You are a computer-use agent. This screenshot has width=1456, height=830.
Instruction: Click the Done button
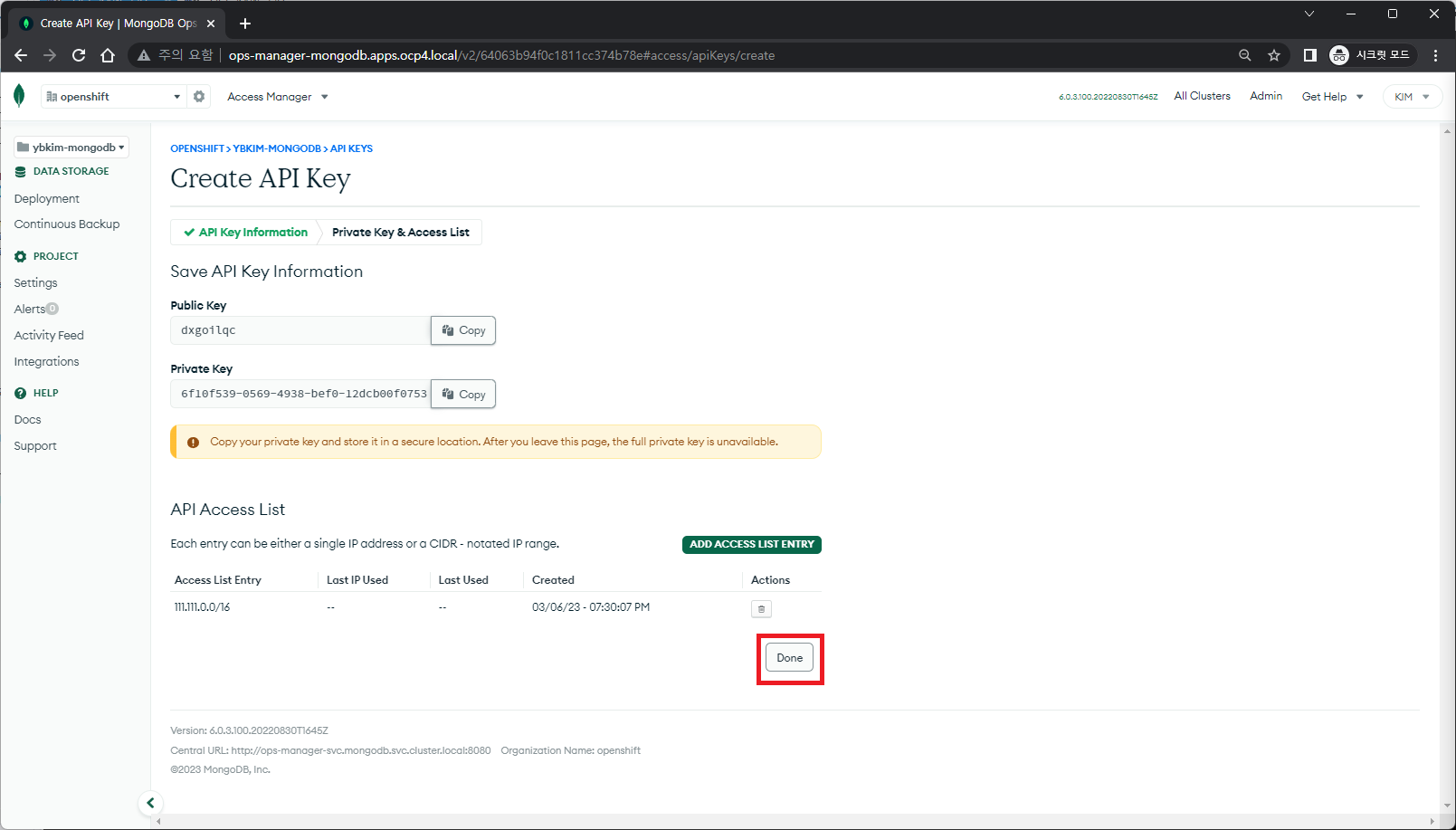click(789, 658)
